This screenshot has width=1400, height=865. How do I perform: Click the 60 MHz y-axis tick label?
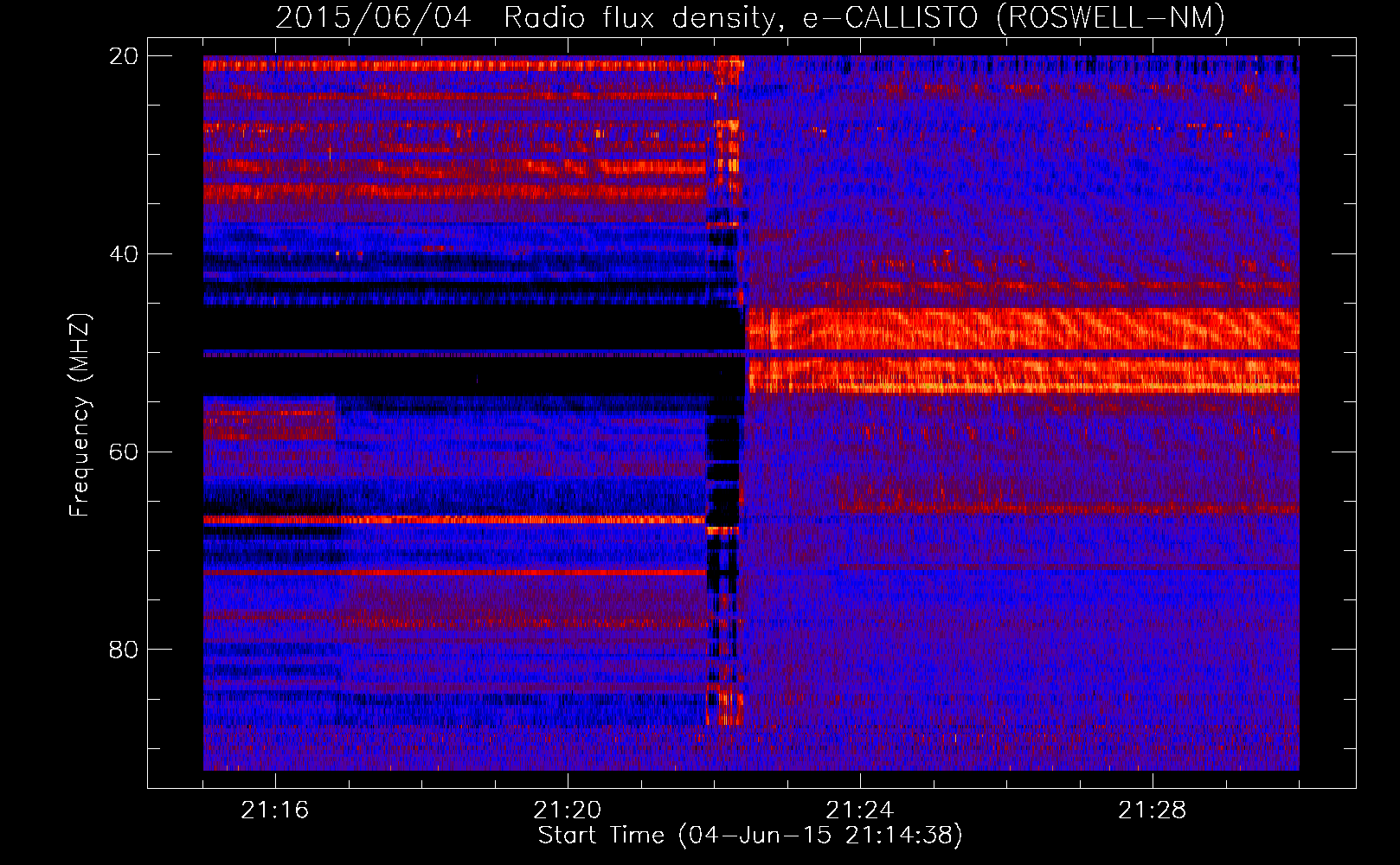pyautogui.click(x=124, y=452)
